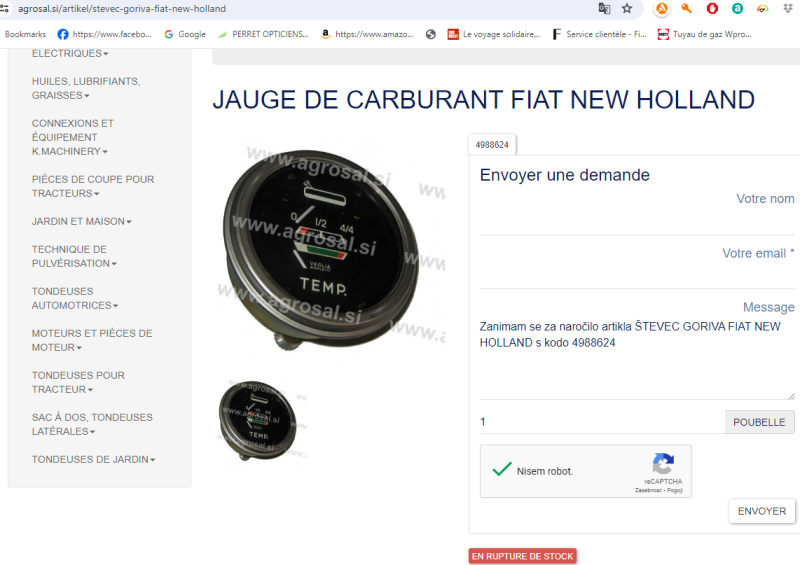The height and width of the screenshot is (565, 800).
Task: Expand Huiles, Lubrifiants, Graisses category
Action: 86,88
